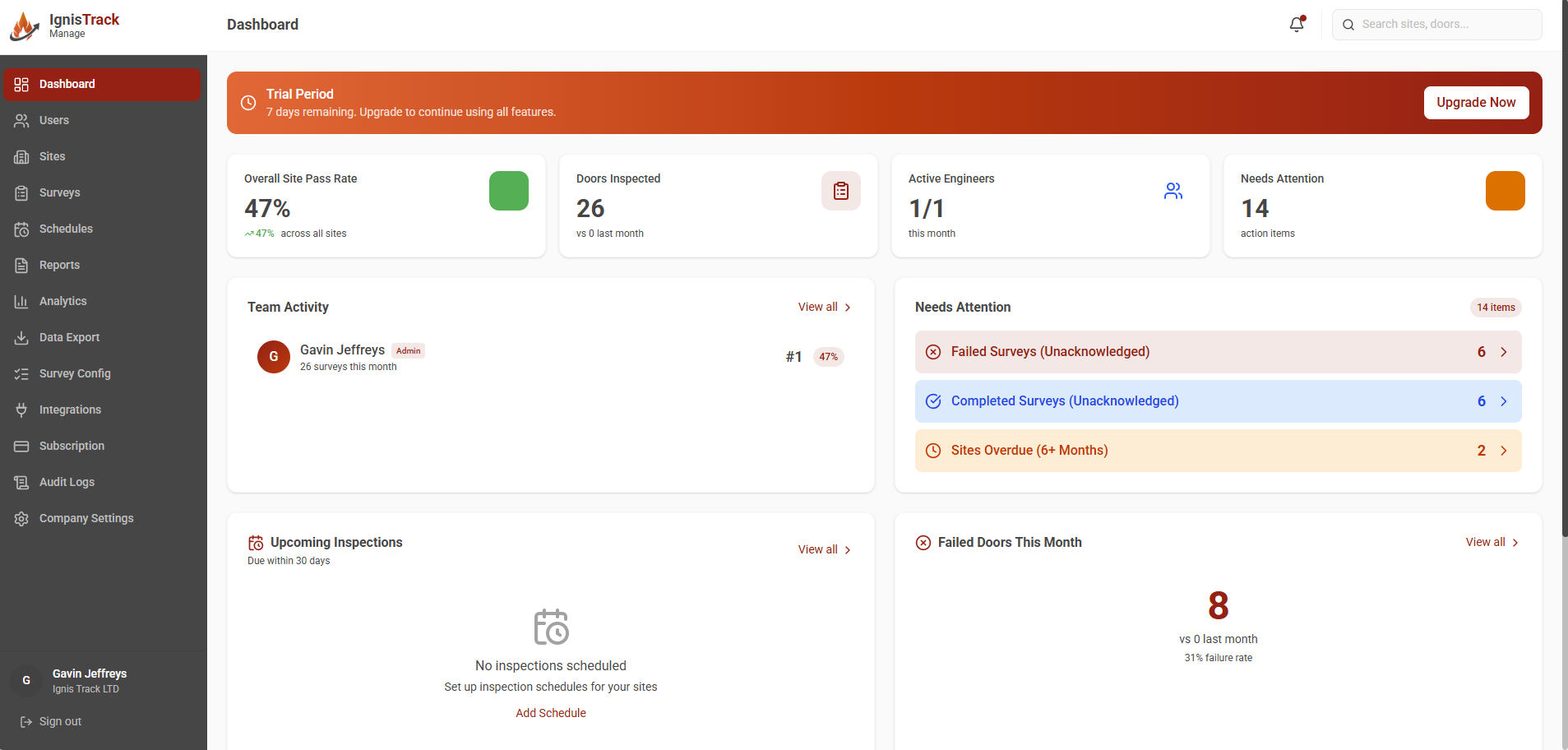The width and height of the screenshot is (1568, 750).
Task: Click Add Schedule under Upcoming Inspections
Action: (x=550, y=712)
